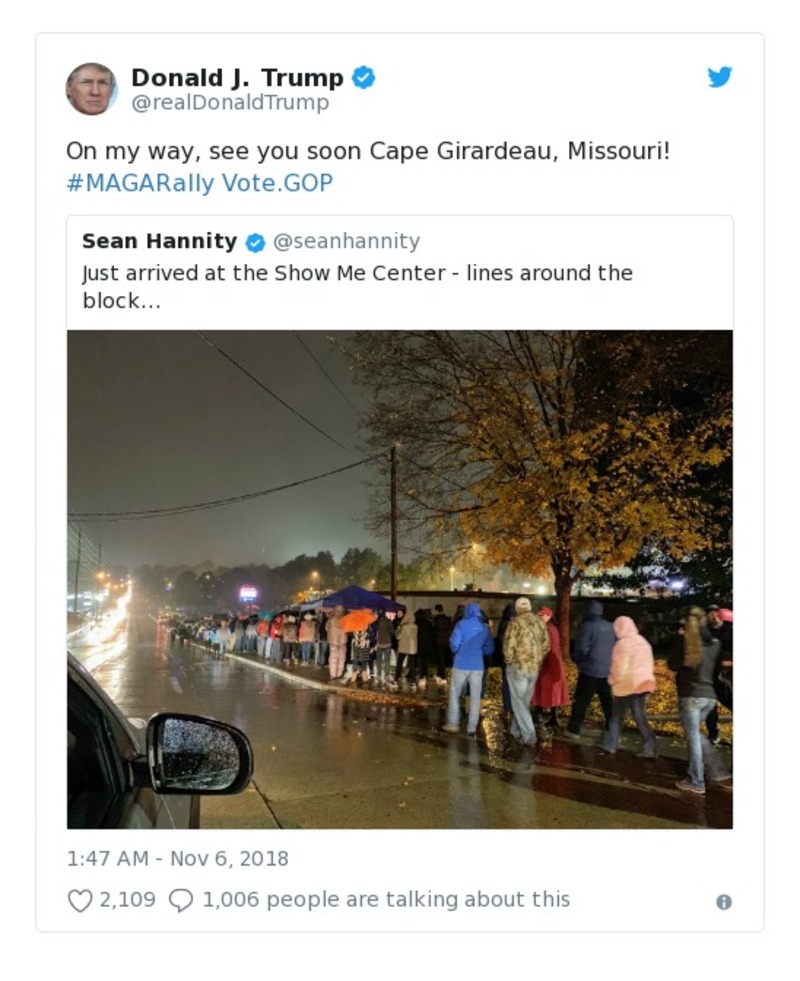
Task: Click the heart like icon
Action: (80, 900)
